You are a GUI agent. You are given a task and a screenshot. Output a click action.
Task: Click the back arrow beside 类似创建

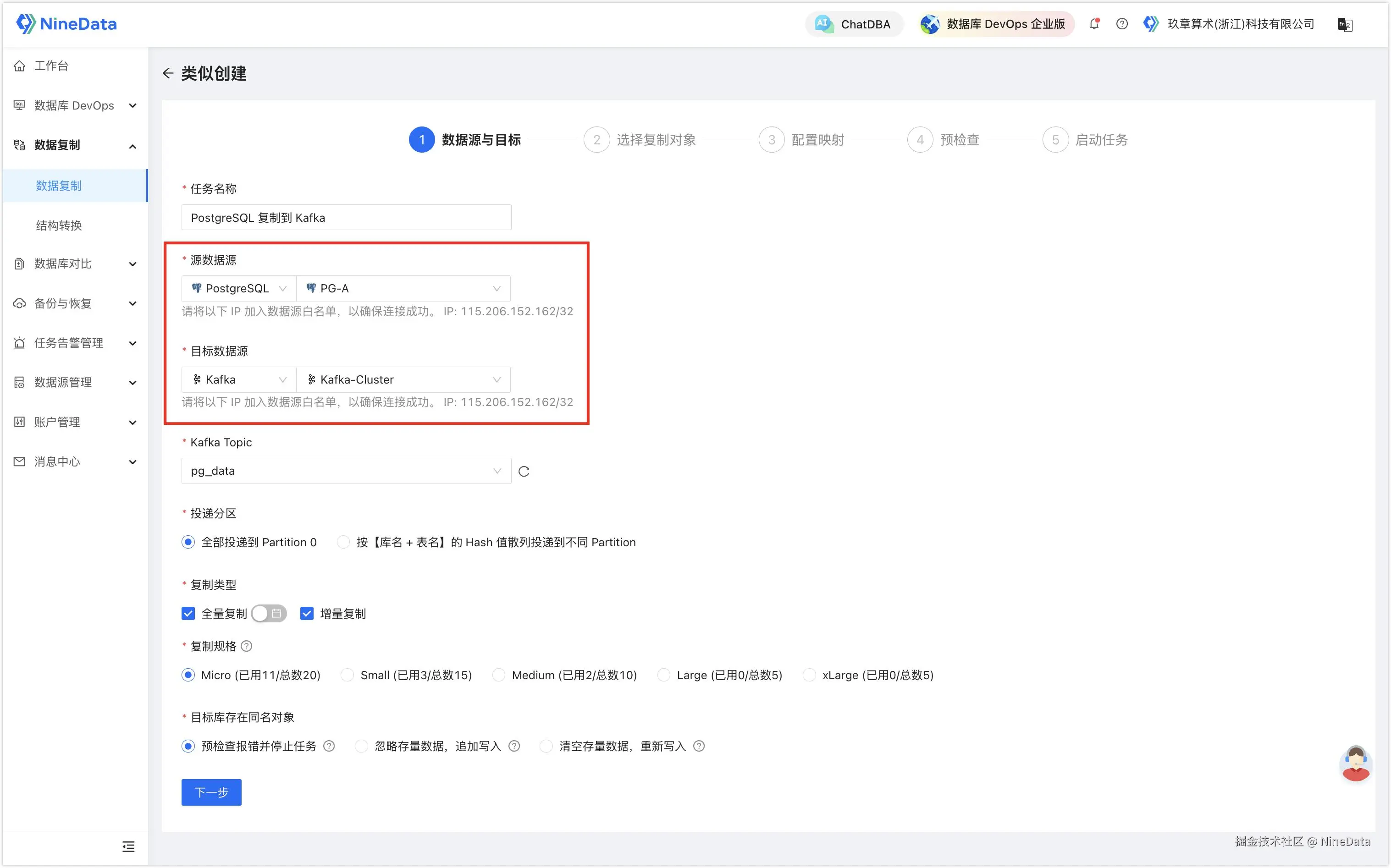(168, 73)
